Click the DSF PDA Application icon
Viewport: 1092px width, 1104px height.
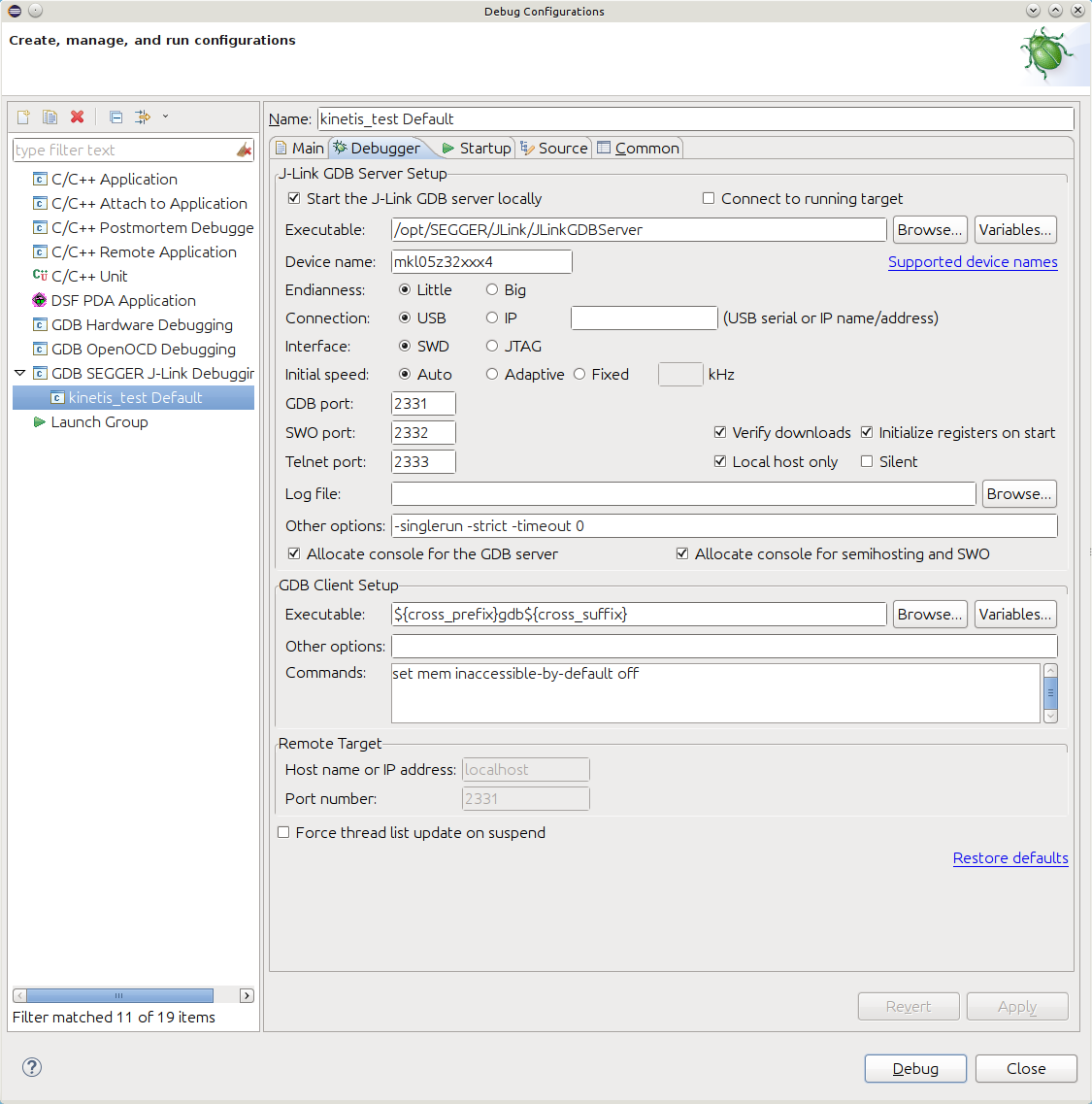[40, 300]
